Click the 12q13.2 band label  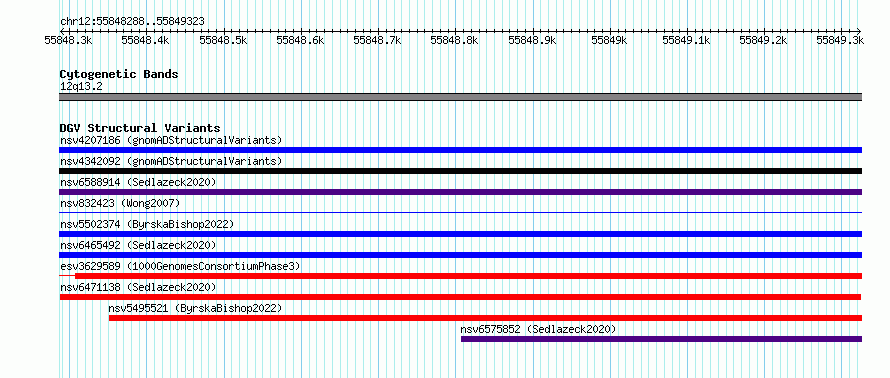point(81,86)
